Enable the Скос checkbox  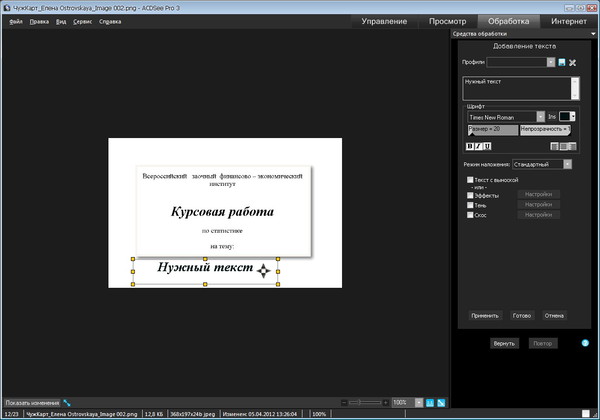click(470, 215)
